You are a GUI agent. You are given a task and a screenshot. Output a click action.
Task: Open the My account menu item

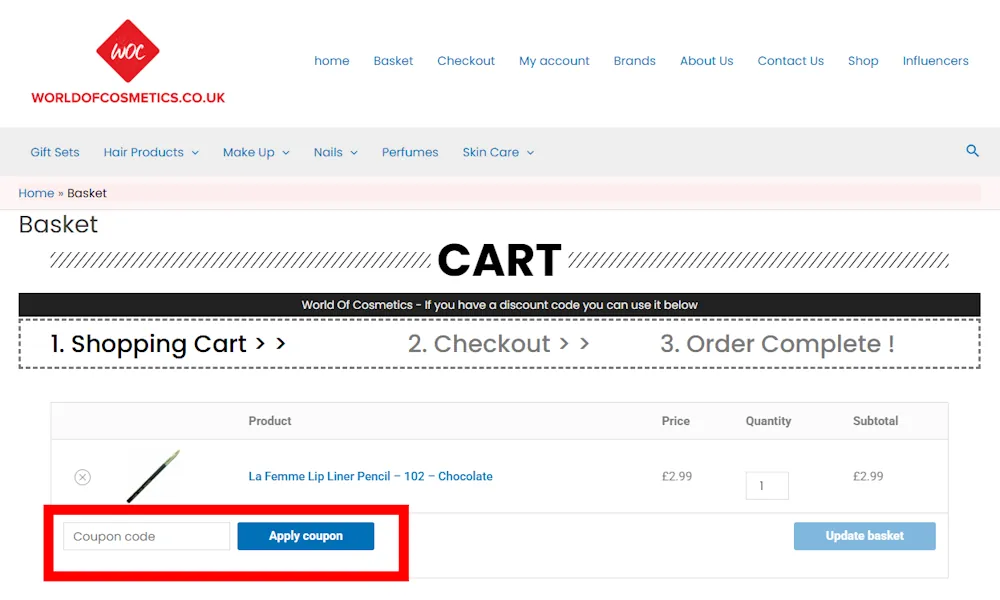pos(554,61)
